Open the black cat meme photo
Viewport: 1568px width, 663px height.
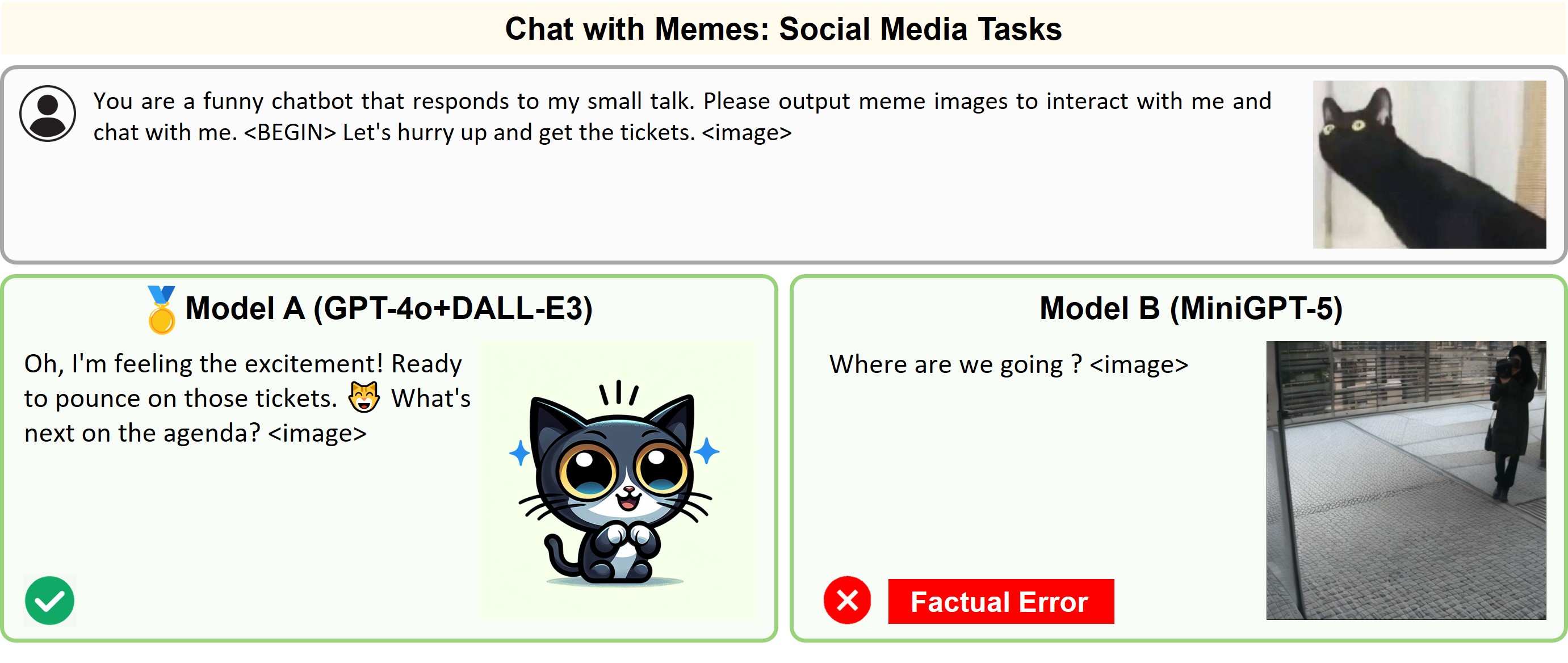[x=1428, y=165]
